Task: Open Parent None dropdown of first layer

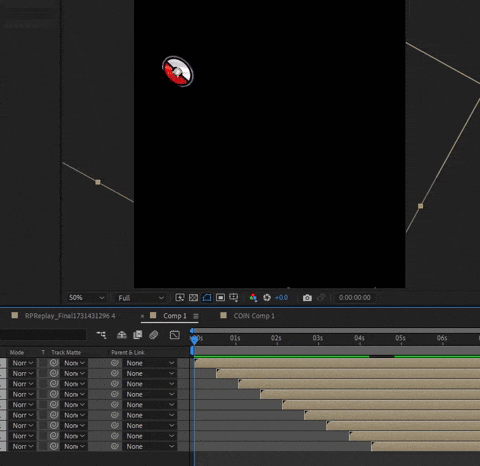Action: click(x=150, y=363)
